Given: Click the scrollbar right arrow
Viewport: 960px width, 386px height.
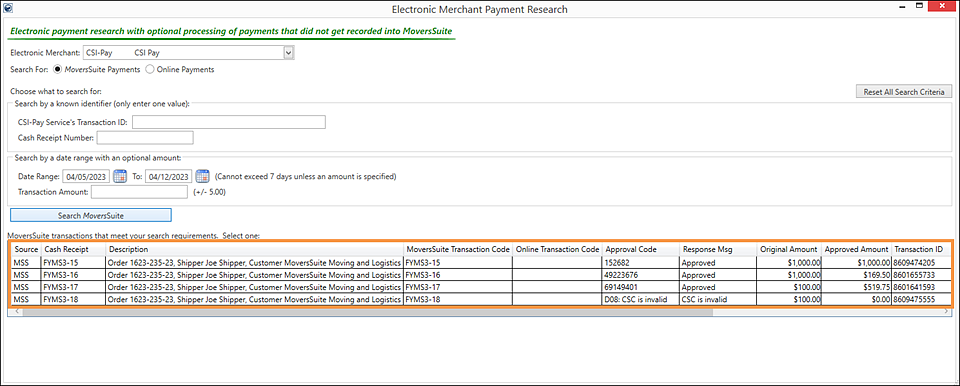Looking at the screenshot, I should click(x=946, y=312).
